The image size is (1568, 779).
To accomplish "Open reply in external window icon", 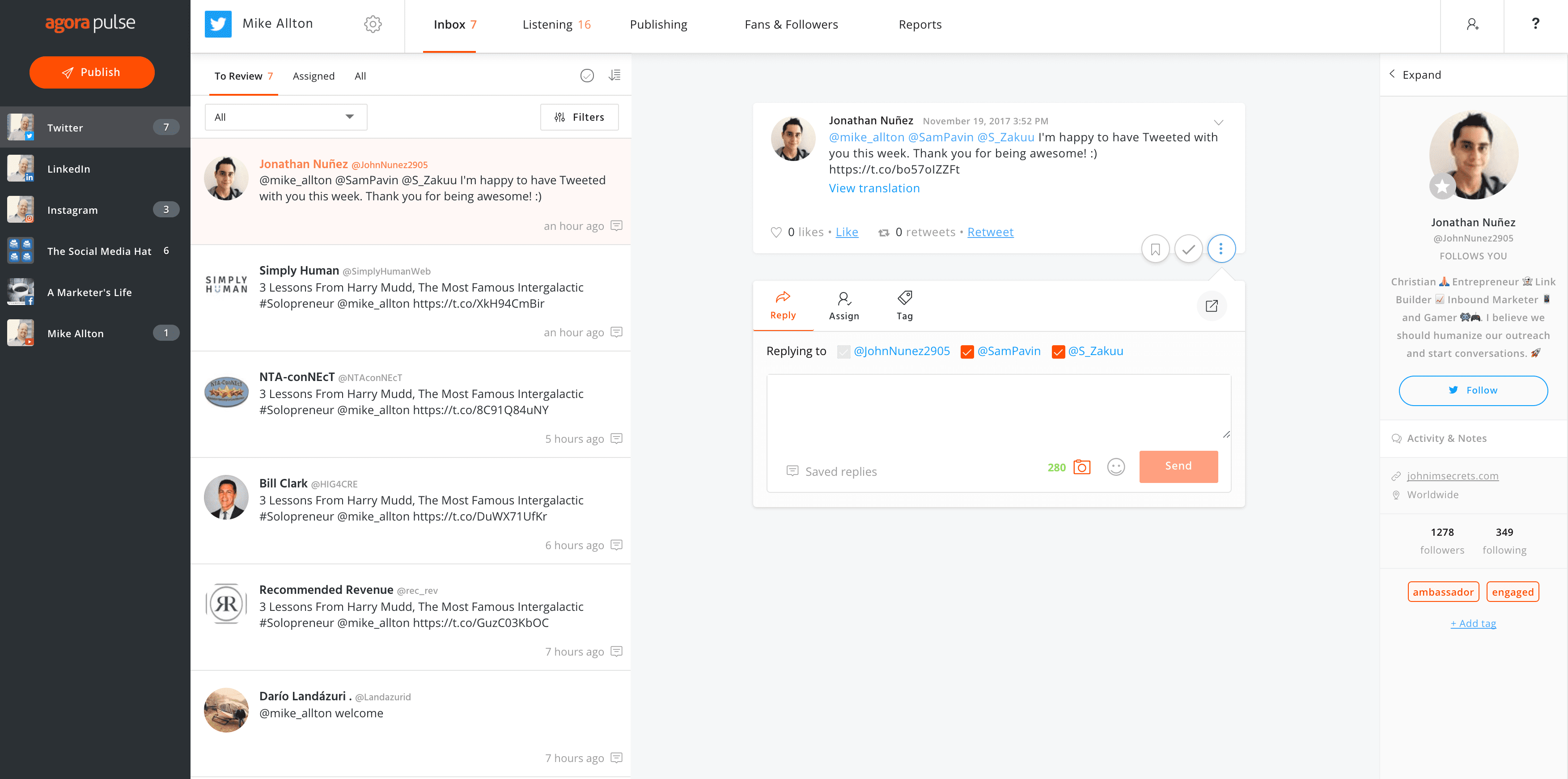I will (1211, 305).
